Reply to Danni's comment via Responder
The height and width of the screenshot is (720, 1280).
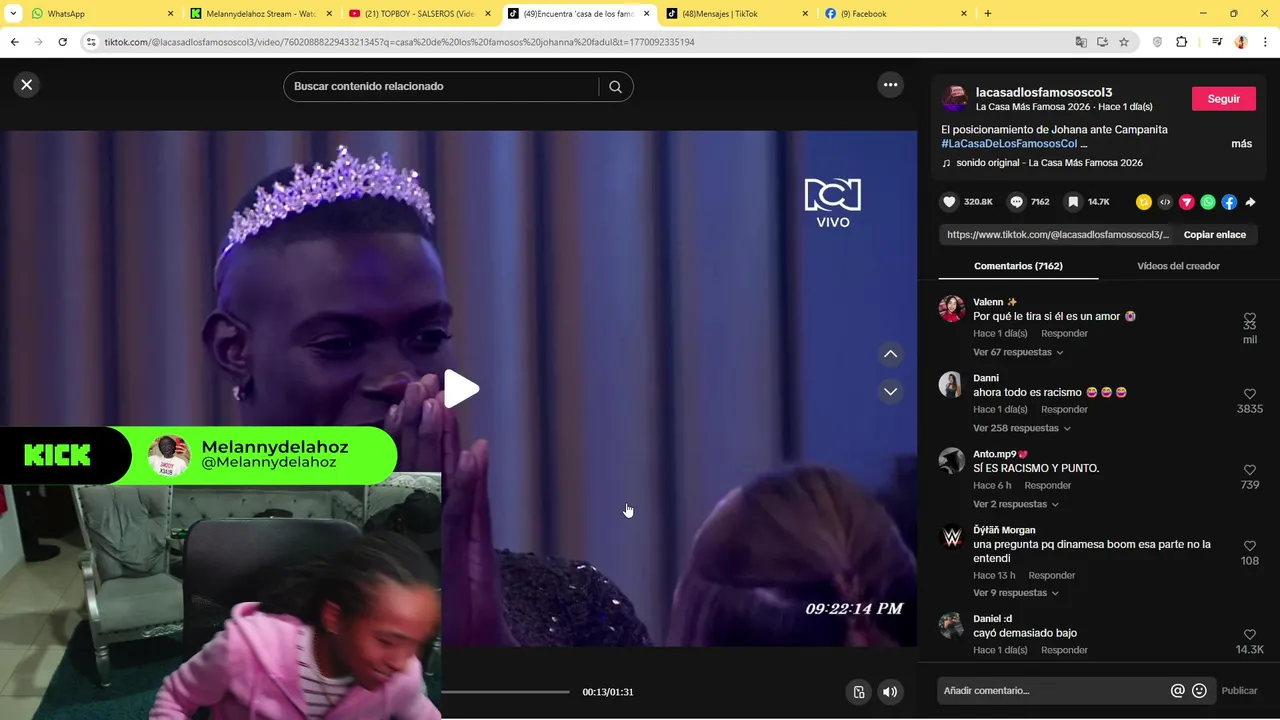pos(1064,410)
